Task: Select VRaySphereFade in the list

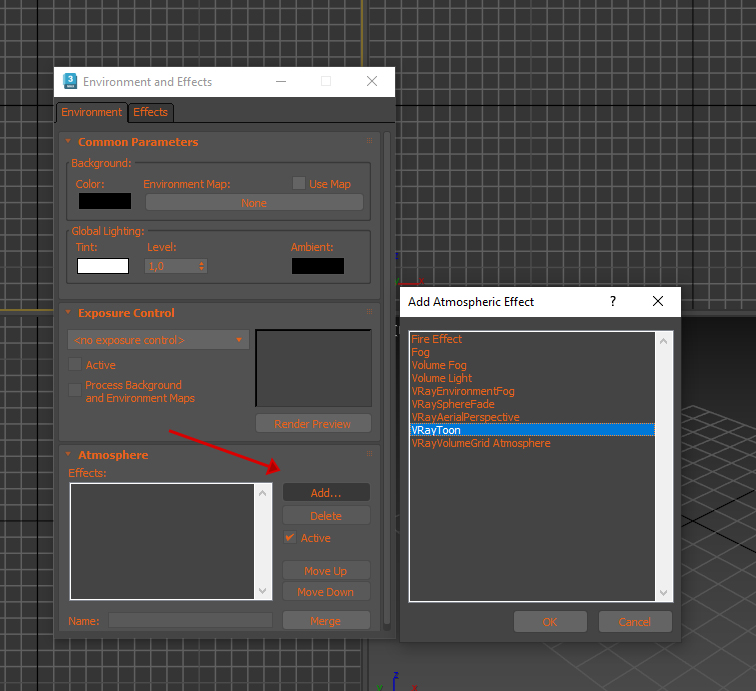Action: pyautogui.click(x=532, y=404)
